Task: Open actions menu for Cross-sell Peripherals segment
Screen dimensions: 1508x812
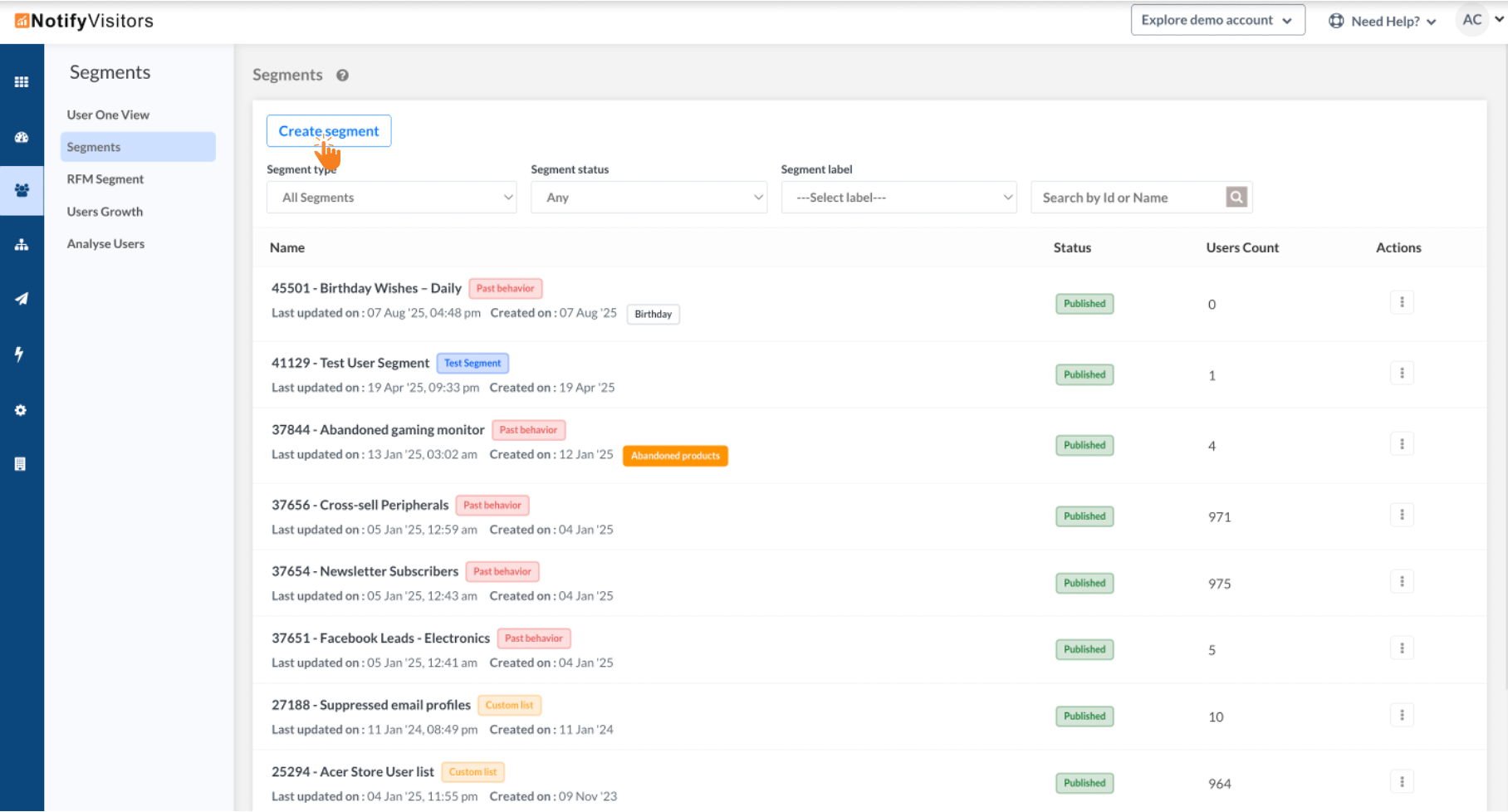Action: pos(1402,515)
